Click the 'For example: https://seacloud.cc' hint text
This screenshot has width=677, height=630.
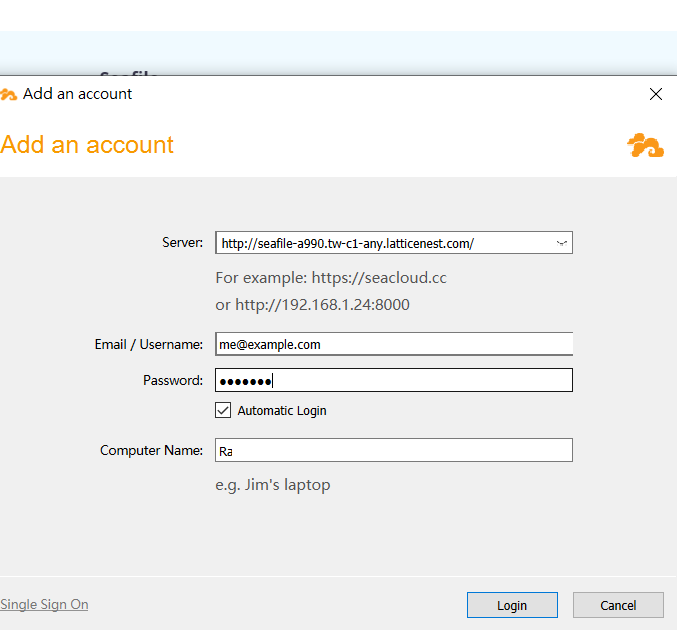331,278
